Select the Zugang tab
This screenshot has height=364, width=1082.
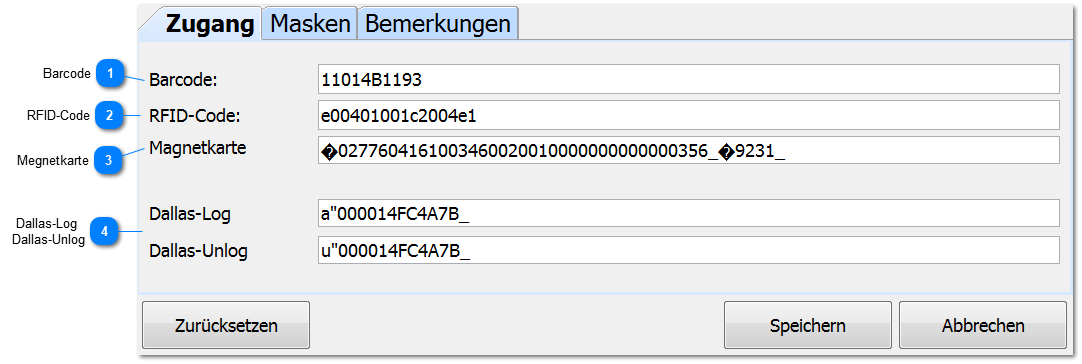click(209, 24)
